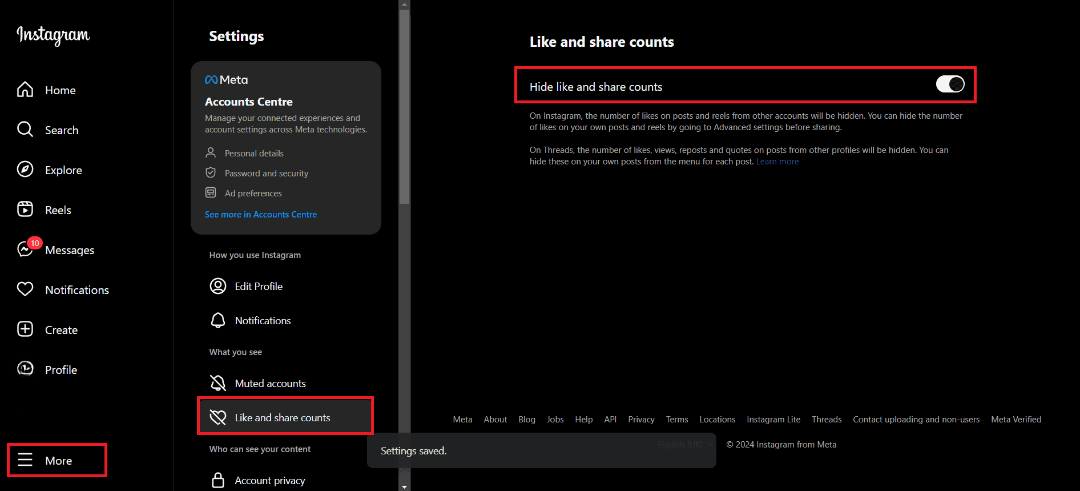Click the Jobs footer link
The image size is (1080, 491).
(555, 419)
